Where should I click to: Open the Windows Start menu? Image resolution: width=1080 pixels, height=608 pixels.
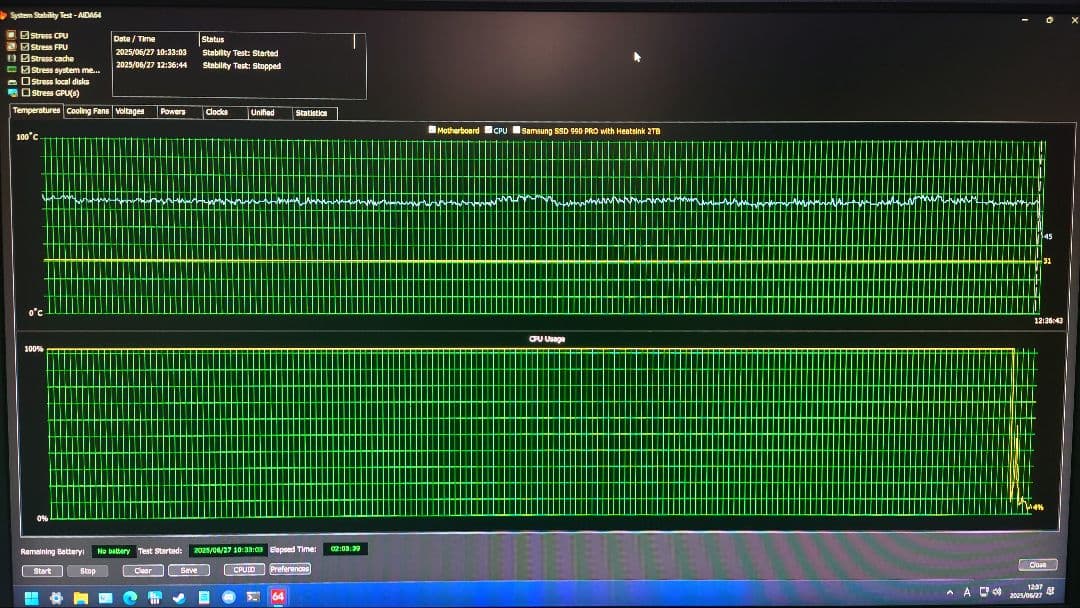30,597
